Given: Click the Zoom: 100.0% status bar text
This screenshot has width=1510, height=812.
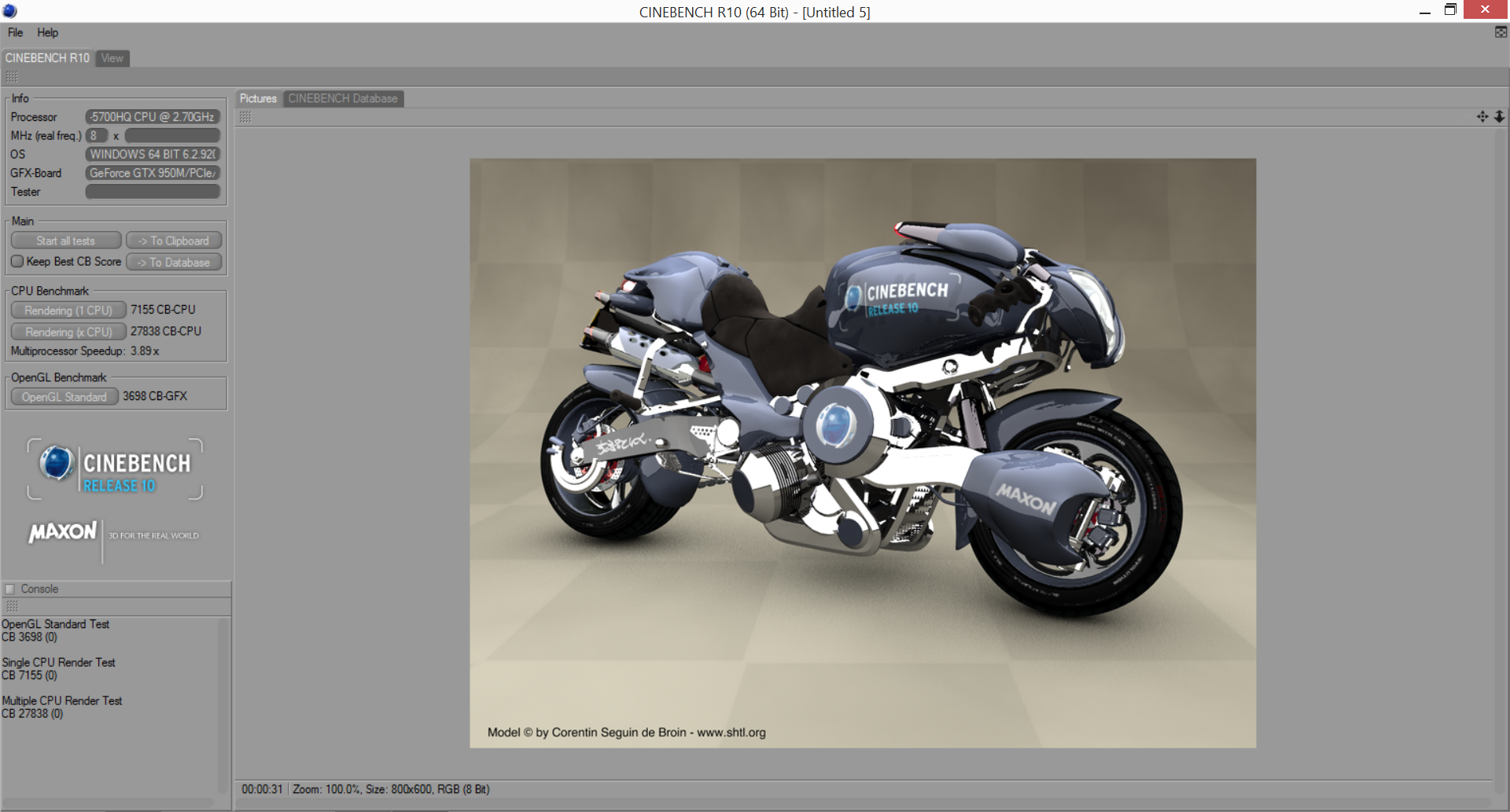Looking at the screenshot, I should (326, 789).
